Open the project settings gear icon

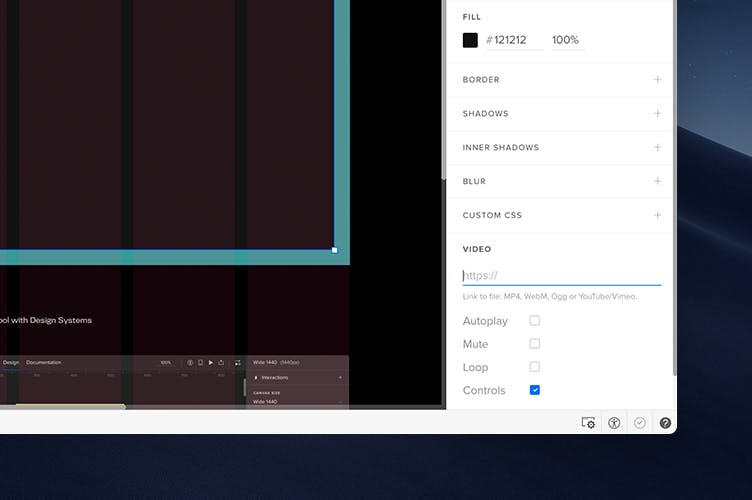click(x=588, y=423)
